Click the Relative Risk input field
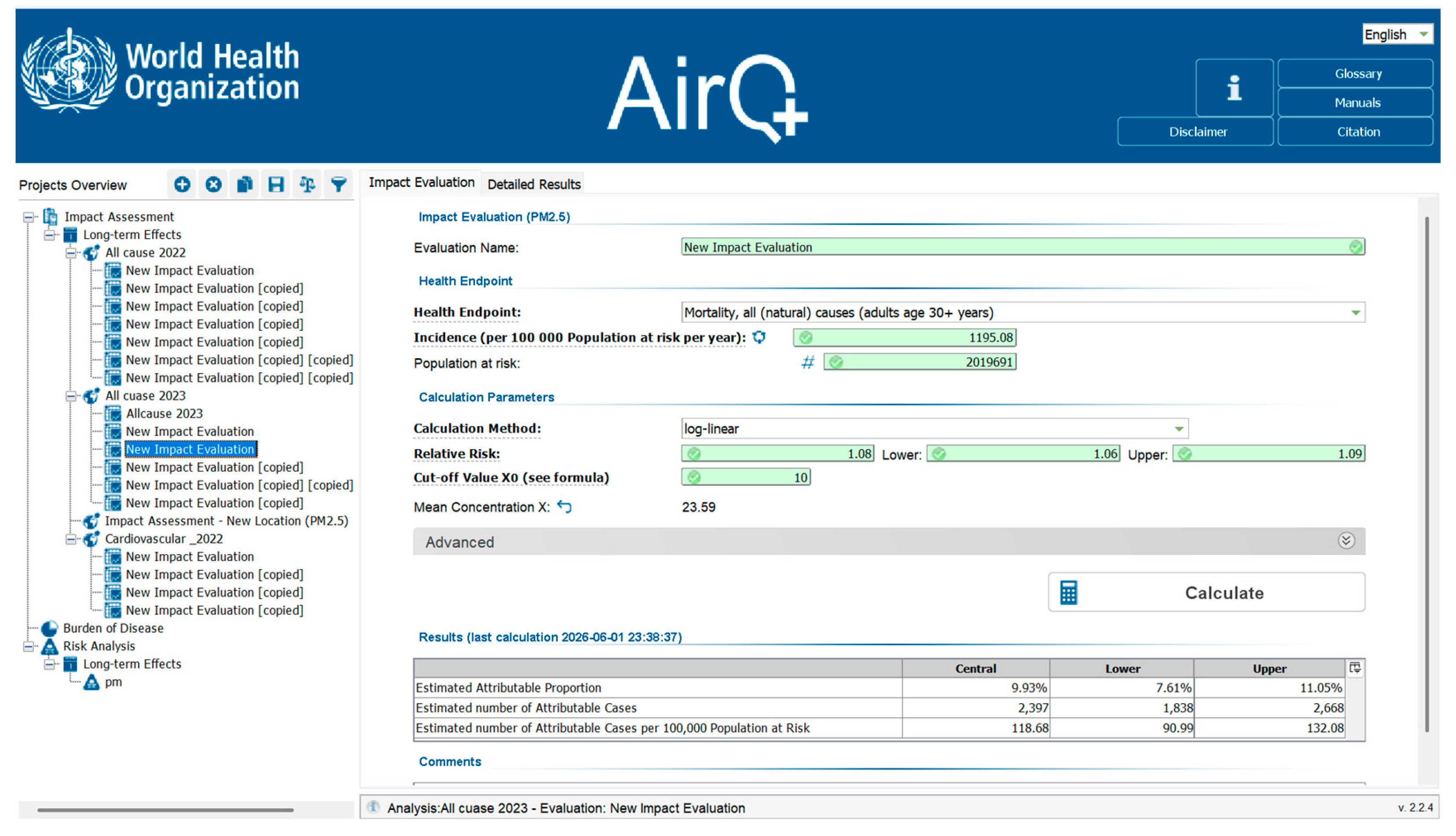 777,454
